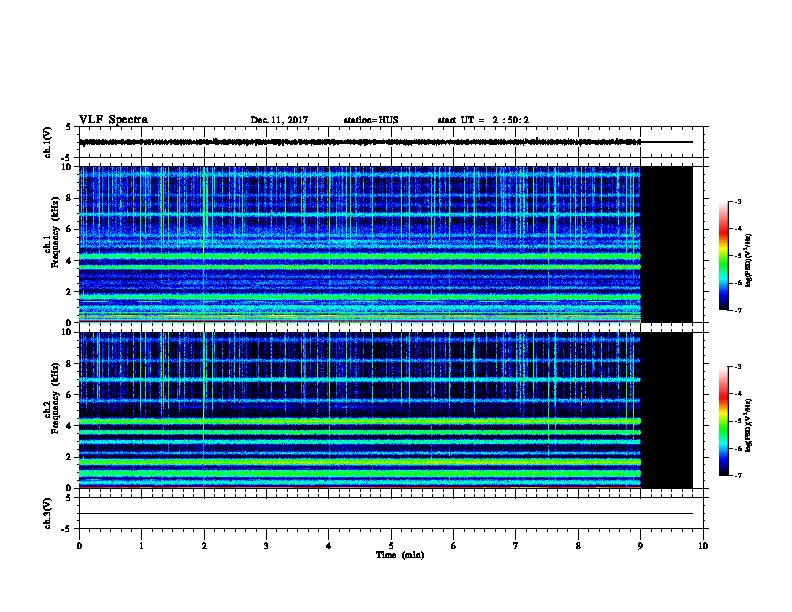Click the "ch.3(V)" axis label
The width and height of the screenshot is (792, 612).
pyautogui.click(x=48, y=514)
